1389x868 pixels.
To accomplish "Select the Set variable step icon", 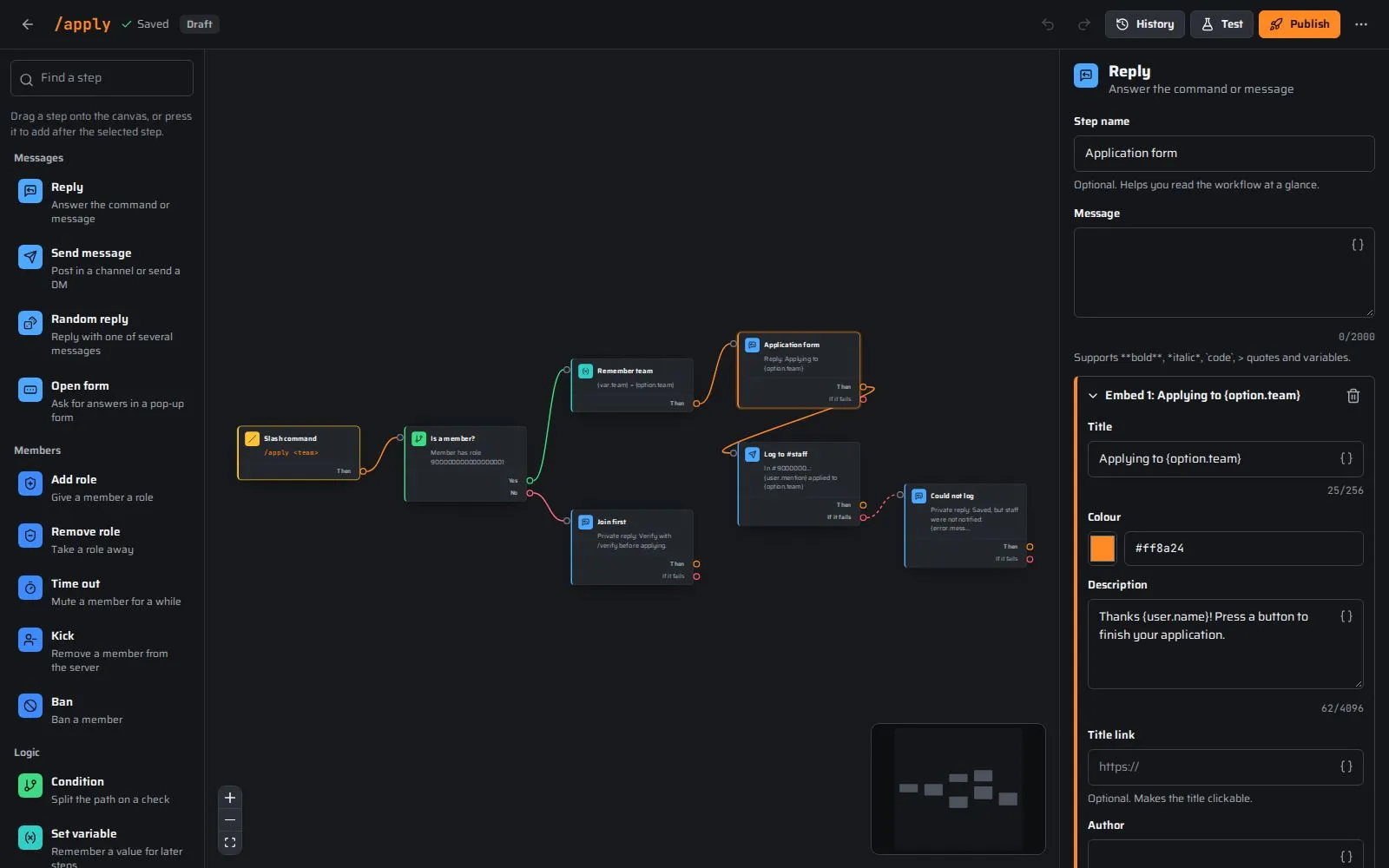I will tap(30, 838).
